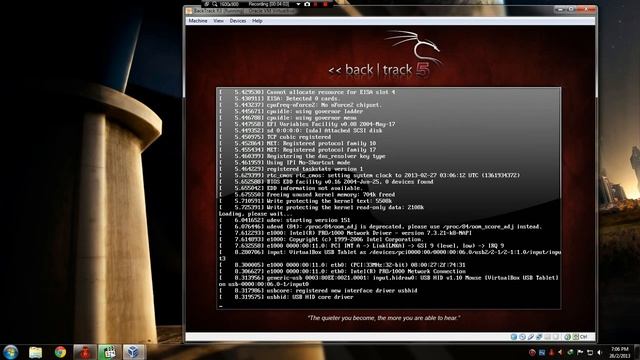Minimize the VirtualBox VM window
The height and width of the screenshot is (360, 640).
[560, 9]
